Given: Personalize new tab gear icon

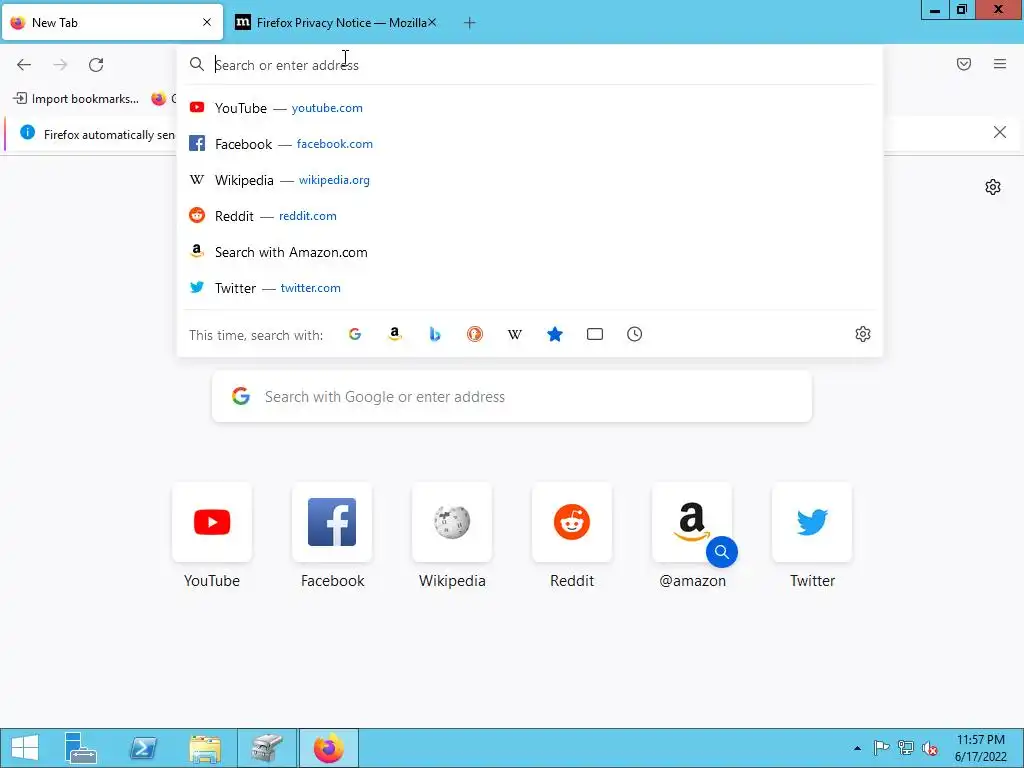Looking at the screenshot, I should coord(993,187).
